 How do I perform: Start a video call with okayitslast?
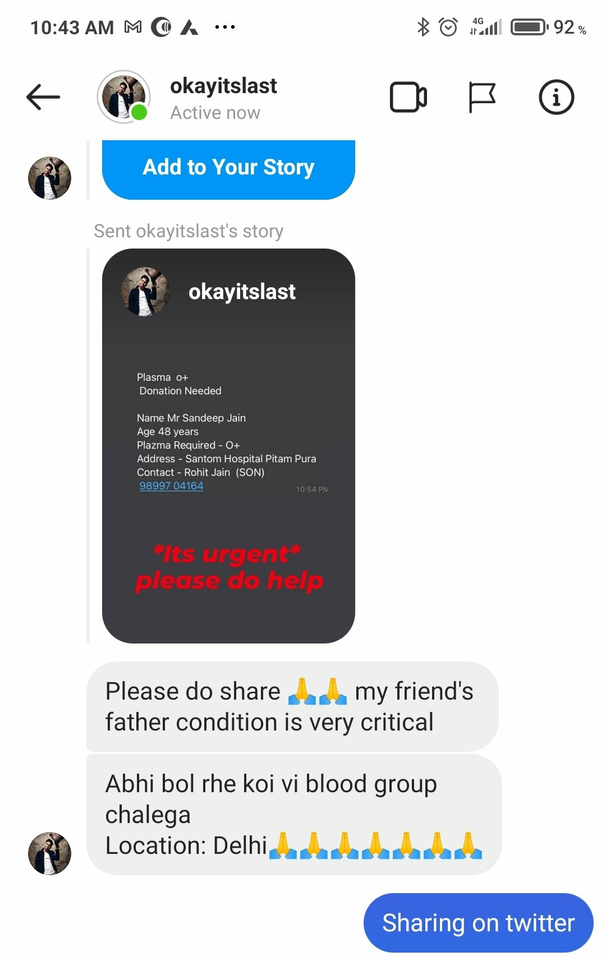[x=408, y=98]
